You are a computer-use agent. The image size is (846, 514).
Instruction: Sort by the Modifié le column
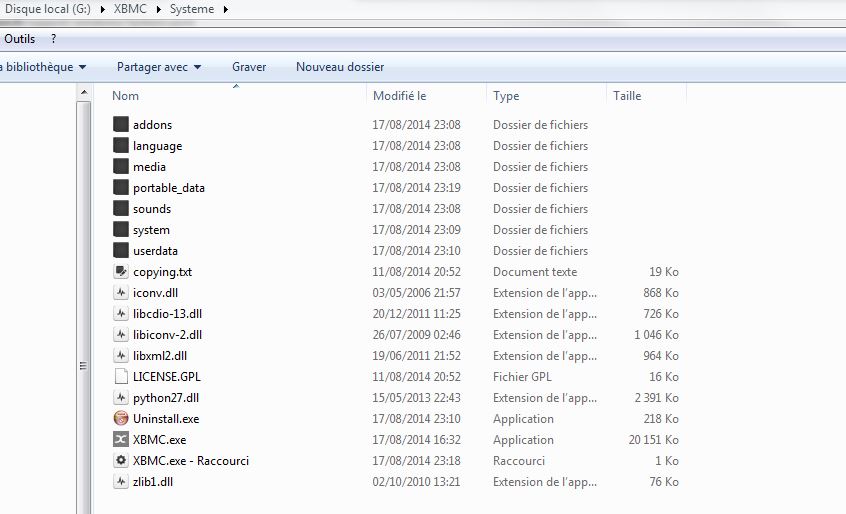click(399, 95)
